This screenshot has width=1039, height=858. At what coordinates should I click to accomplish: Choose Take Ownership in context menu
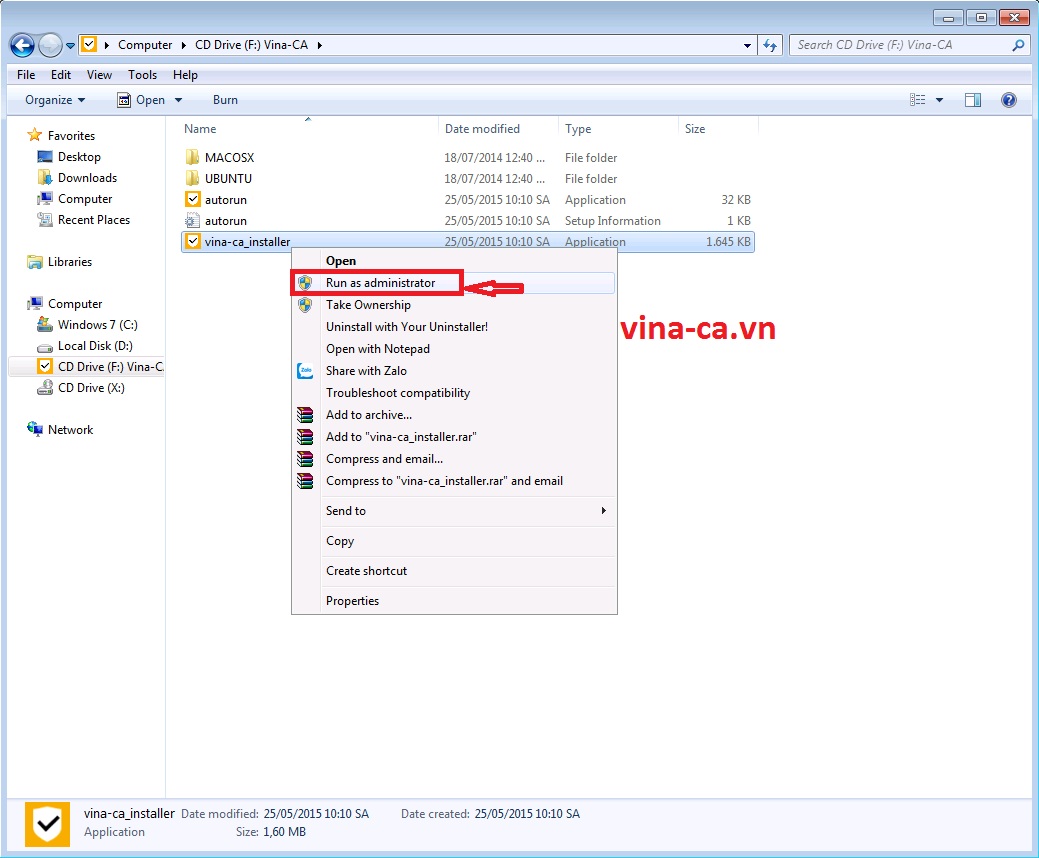368,305
